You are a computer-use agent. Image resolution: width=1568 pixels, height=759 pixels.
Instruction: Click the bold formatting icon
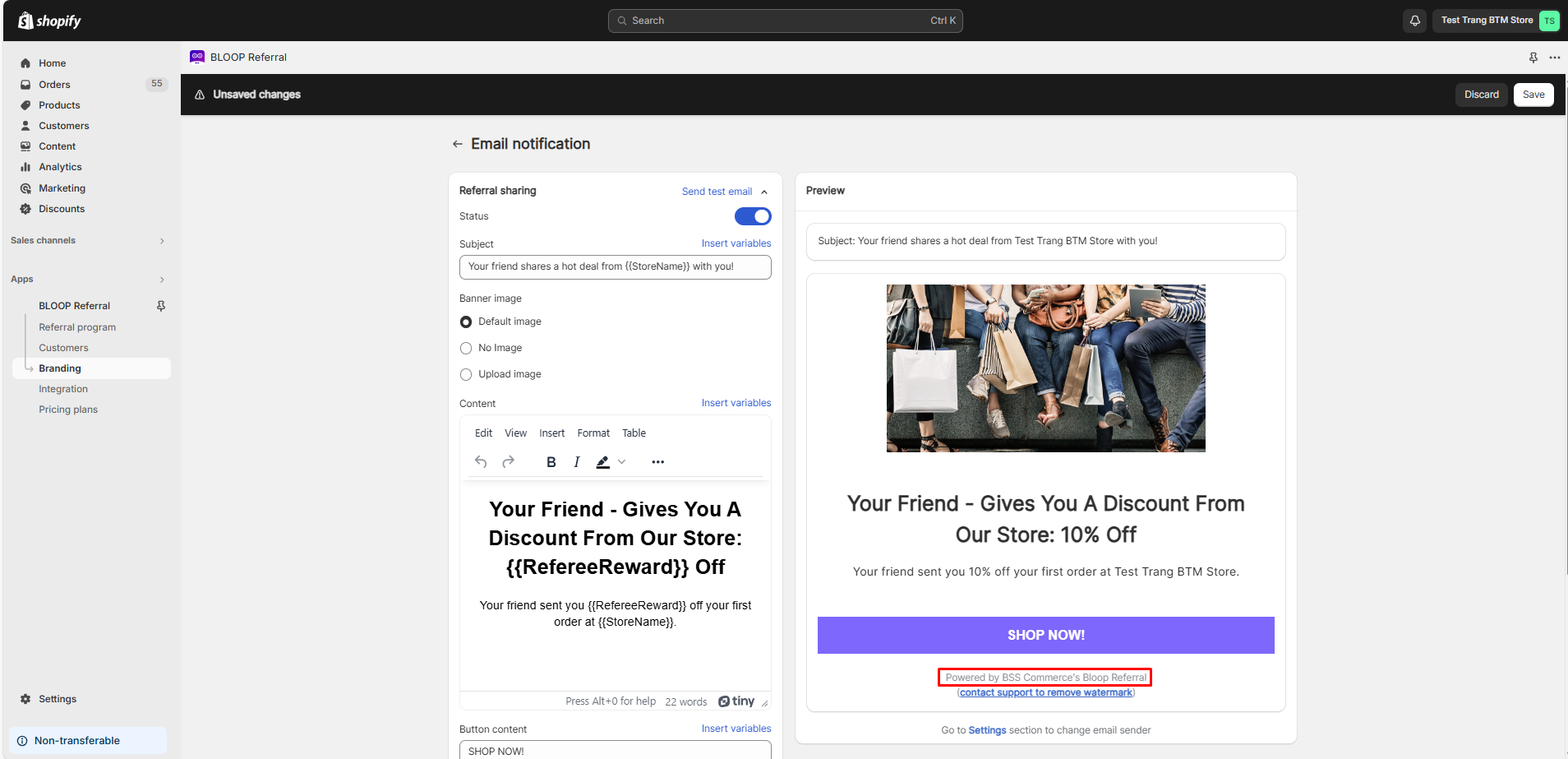point(551,462)
